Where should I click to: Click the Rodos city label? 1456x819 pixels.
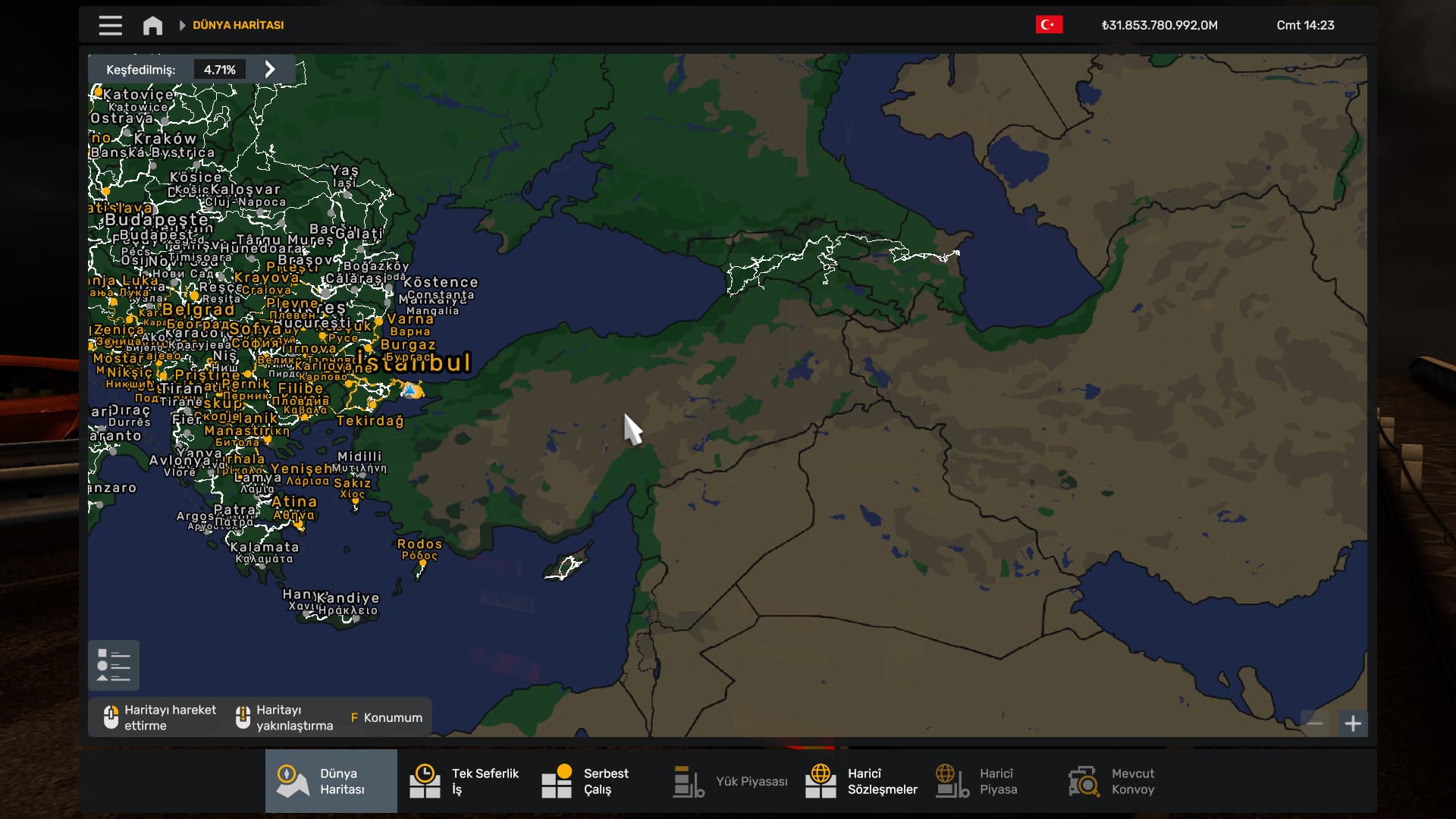(x=419, y=544)
